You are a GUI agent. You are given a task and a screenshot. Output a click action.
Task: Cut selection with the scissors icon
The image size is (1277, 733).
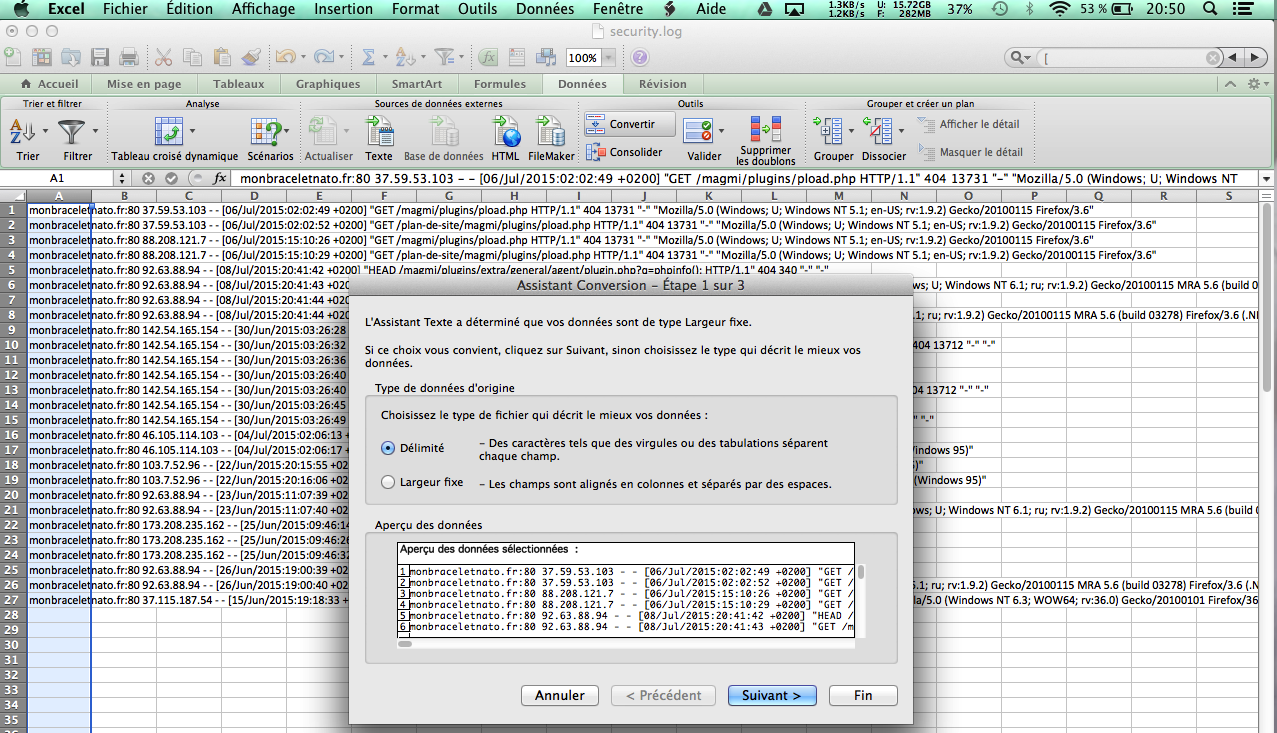pos(164,57)
